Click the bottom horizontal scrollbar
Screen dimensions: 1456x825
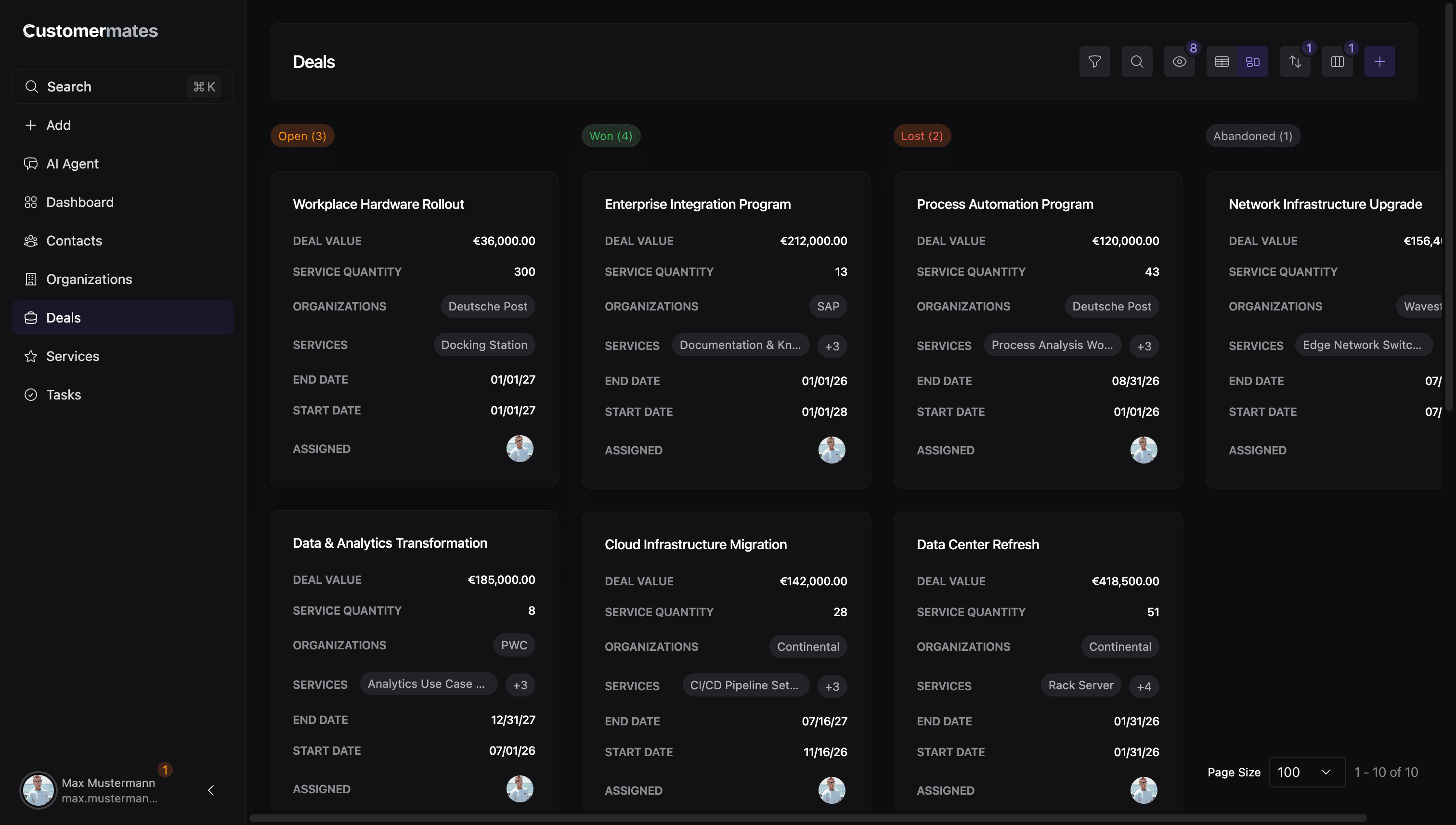tap(807, 818)
